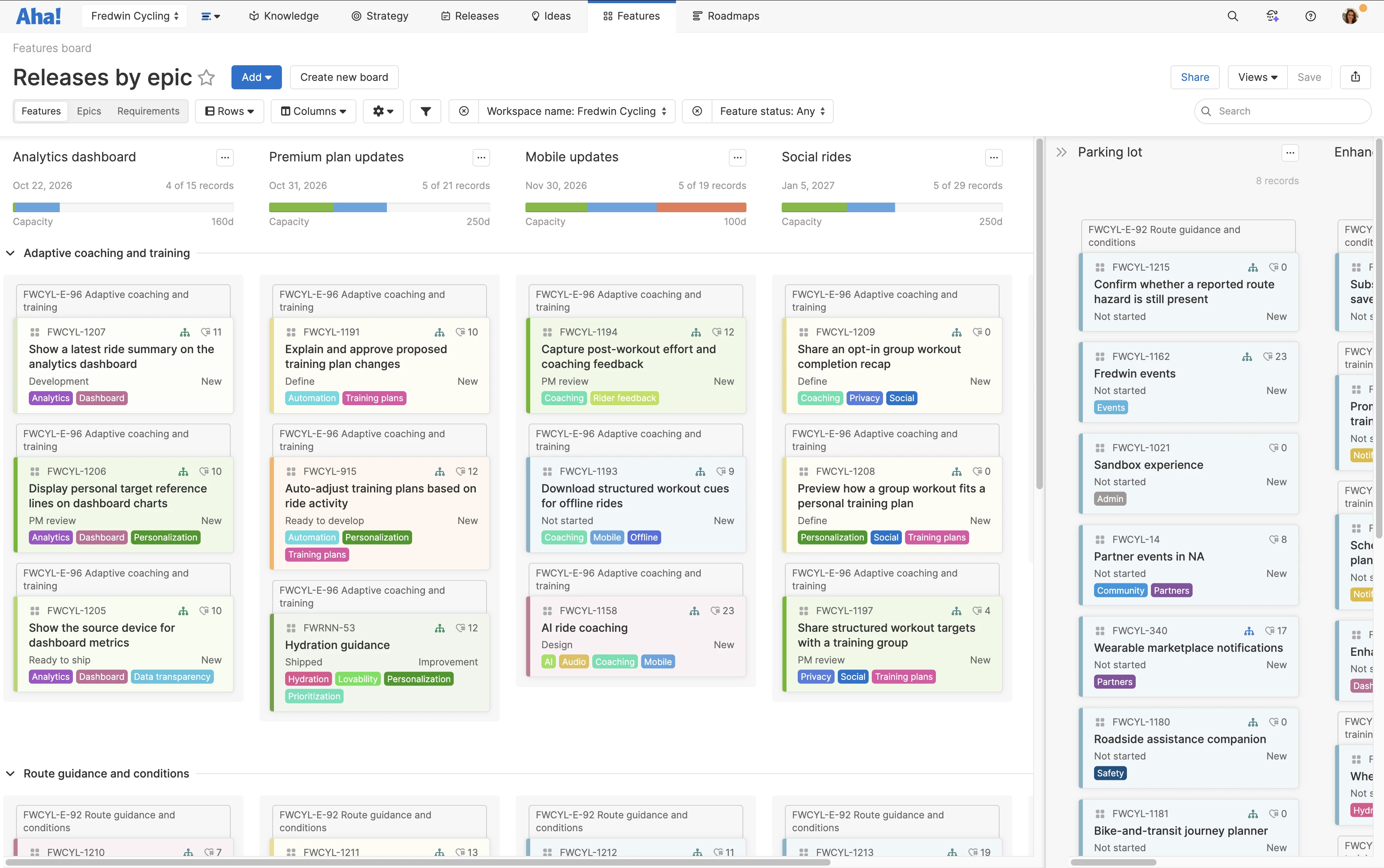Viewport: 1384px width, 868px height.
Task: Click hierarchy icon on FWCYL-1207 card
Action: click(185, 332)
